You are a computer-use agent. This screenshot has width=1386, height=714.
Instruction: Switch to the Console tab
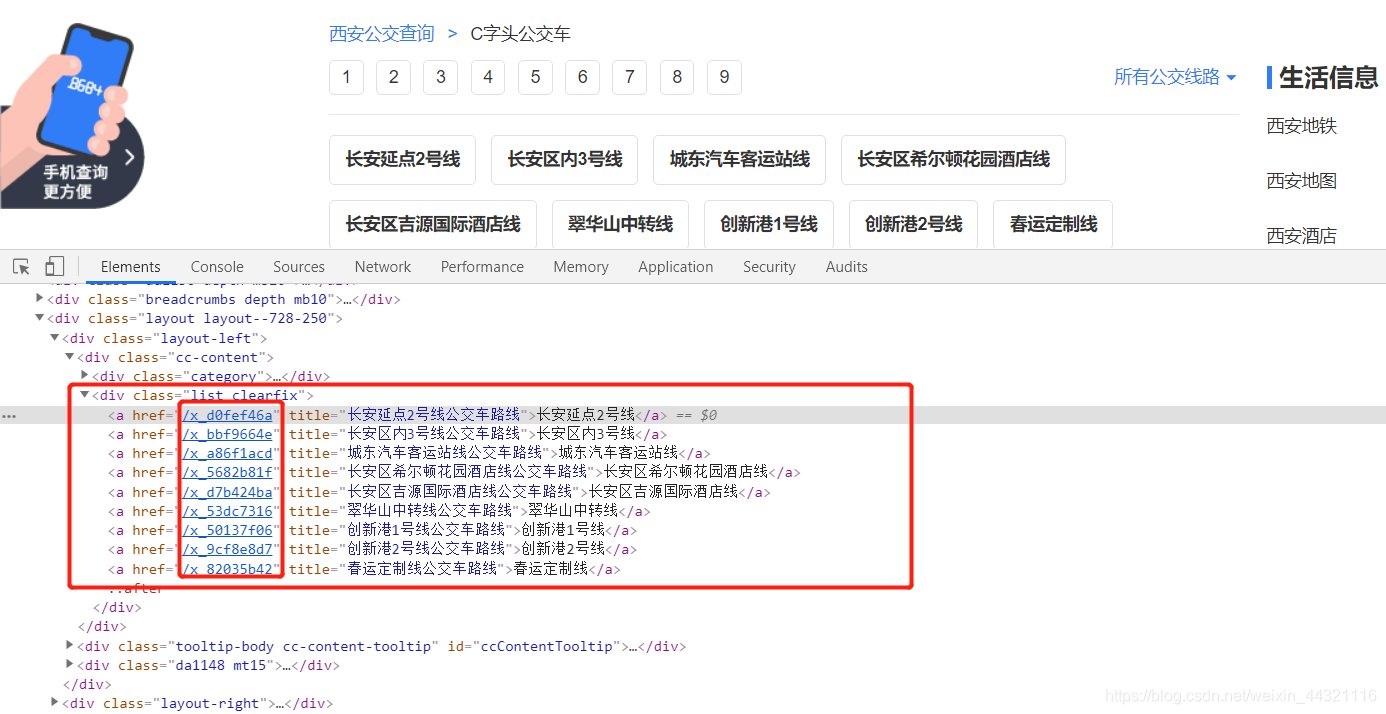217,267
